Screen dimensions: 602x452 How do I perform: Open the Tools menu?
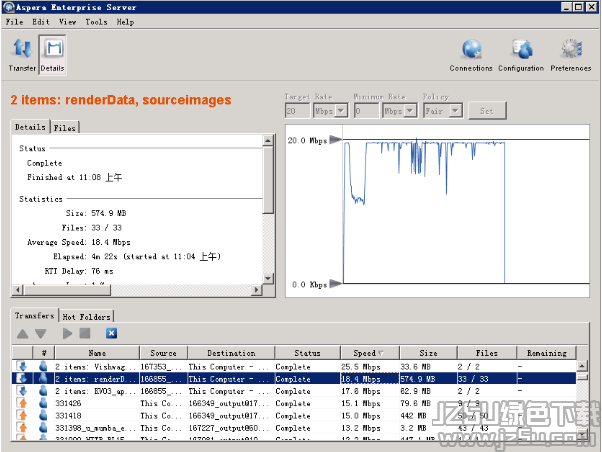pos(96,22)
